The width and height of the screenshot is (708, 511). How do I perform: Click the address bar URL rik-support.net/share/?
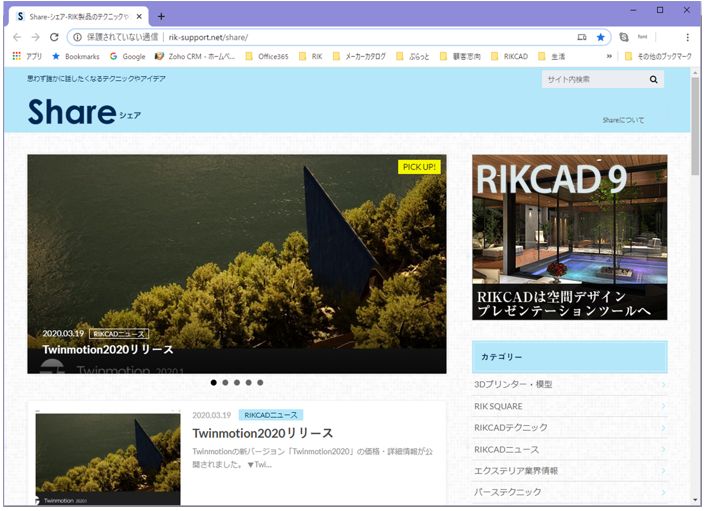208,37
